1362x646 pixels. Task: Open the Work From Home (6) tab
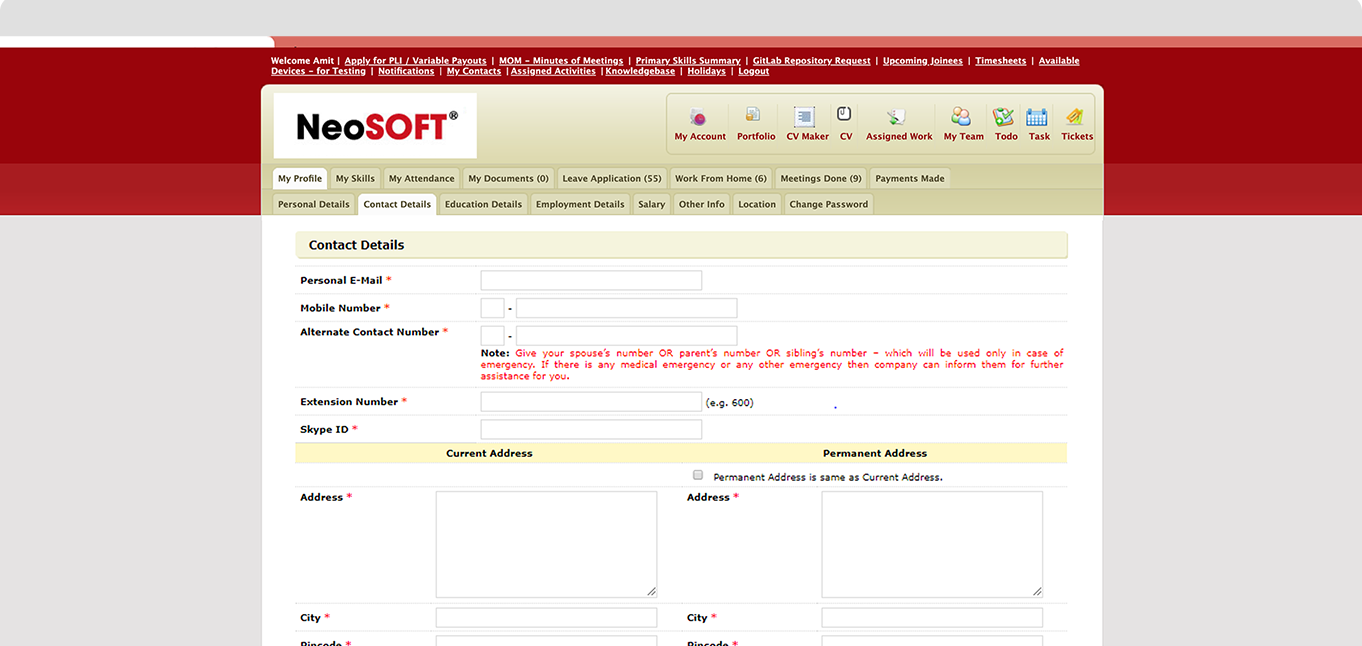[721, 179]
